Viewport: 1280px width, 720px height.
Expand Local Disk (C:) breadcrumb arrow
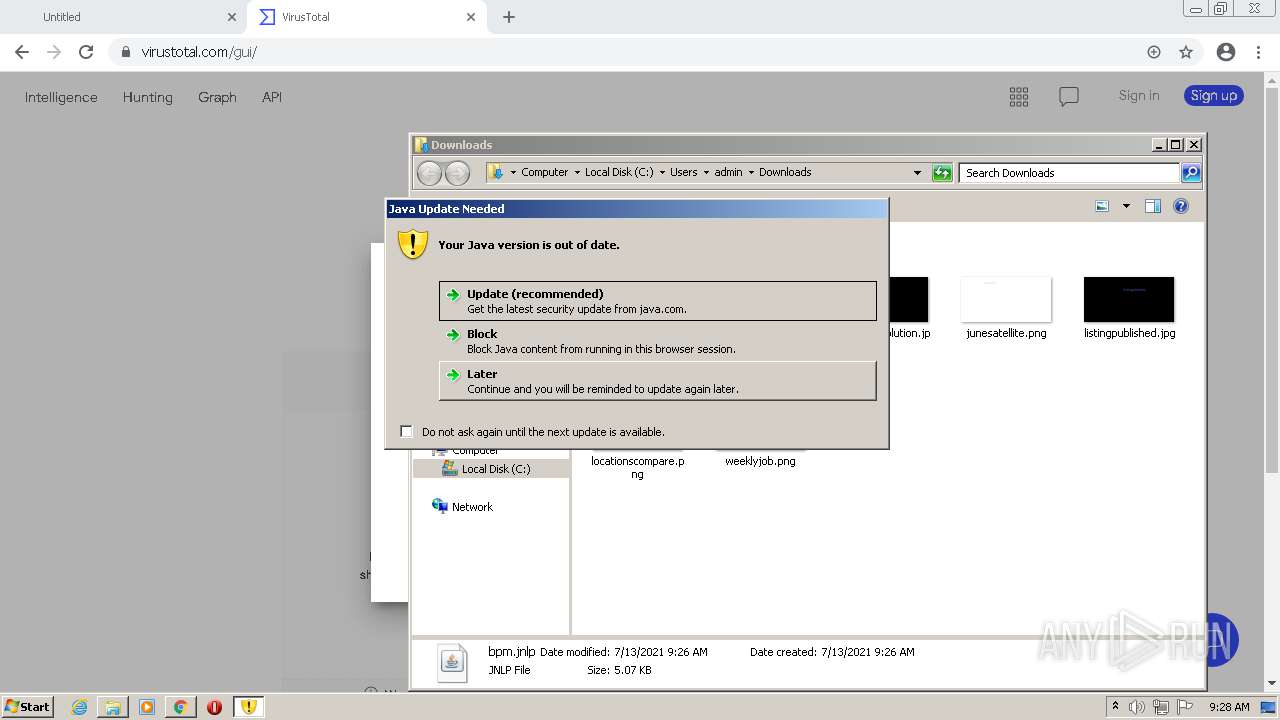(661, 172)
